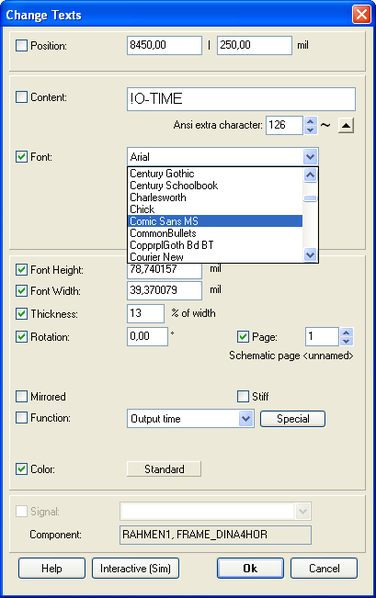Select CommonBullets font entry
Viewport: 376px width, 598px height.
(x=215, y=233)
